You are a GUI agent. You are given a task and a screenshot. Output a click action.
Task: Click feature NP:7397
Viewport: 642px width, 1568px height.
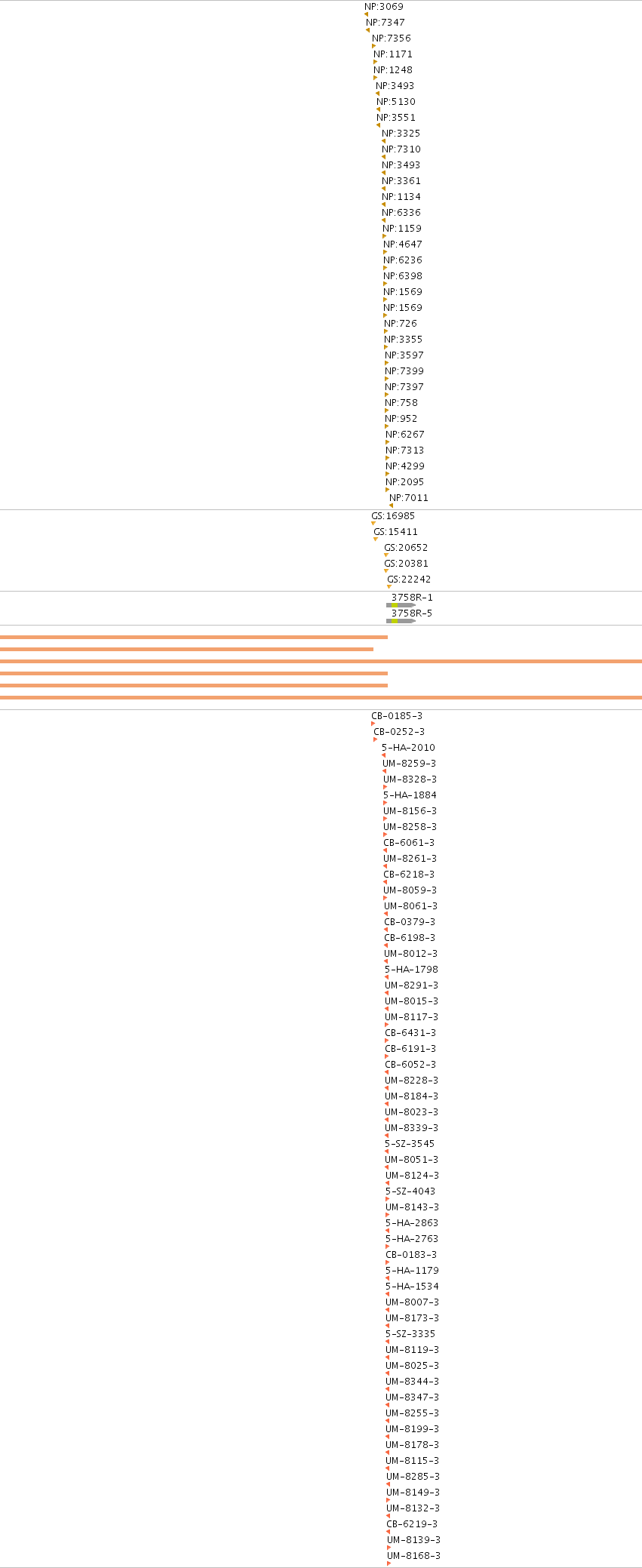(404, 387)
